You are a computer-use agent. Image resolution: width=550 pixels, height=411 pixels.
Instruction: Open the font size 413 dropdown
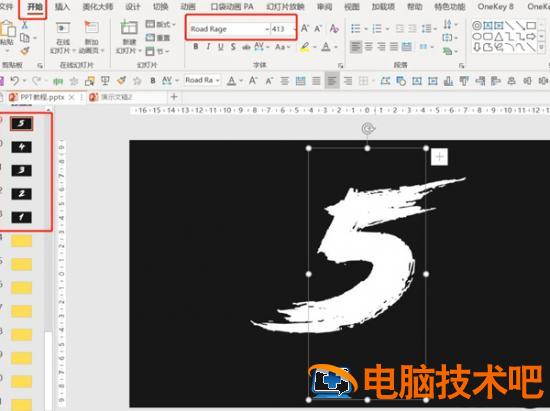[x=294, y=29]
